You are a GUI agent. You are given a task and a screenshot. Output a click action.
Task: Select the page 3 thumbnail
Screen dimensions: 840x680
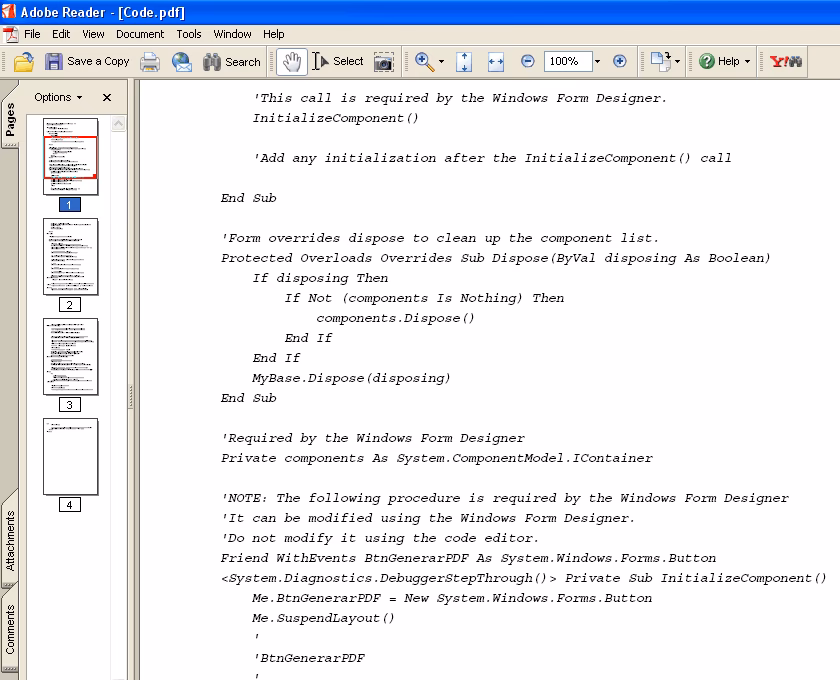[x=71, y=357]
